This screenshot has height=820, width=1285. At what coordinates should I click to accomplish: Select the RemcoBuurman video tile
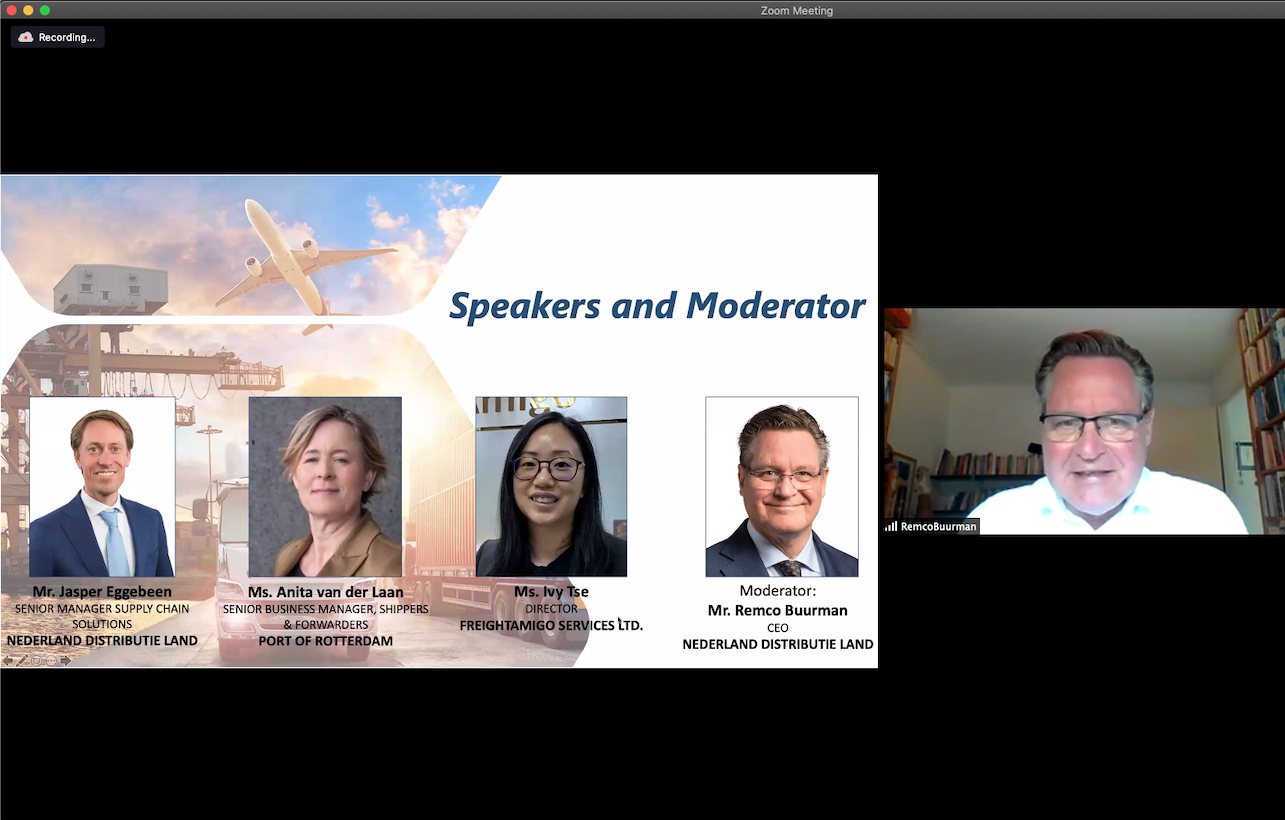[1084, 420]
